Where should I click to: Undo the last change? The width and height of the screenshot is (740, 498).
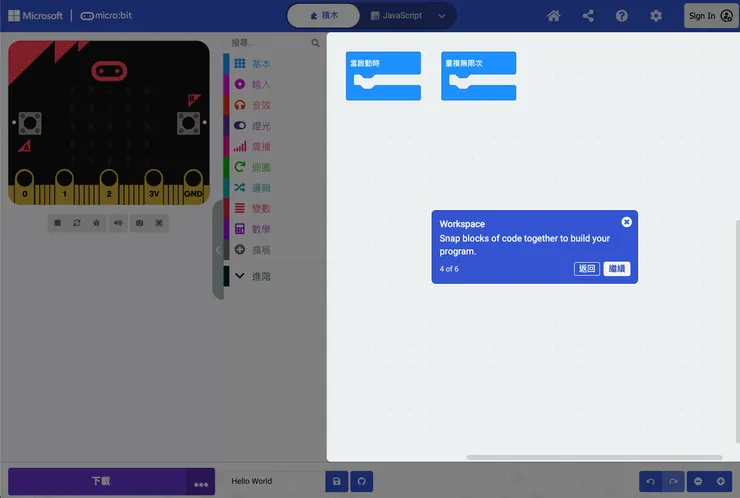click(x=650, y=481)
